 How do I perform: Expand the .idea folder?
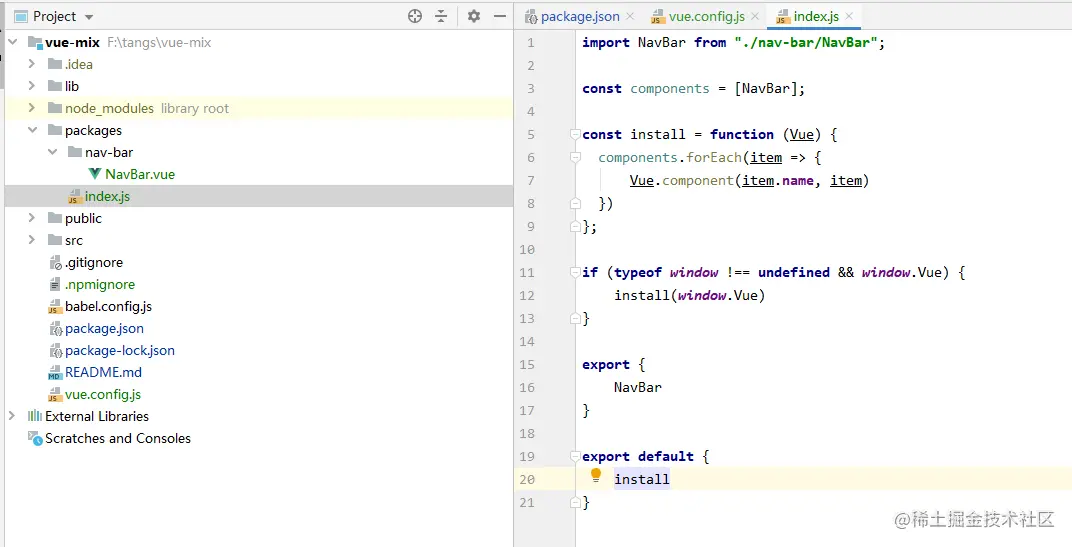point(31,64)
